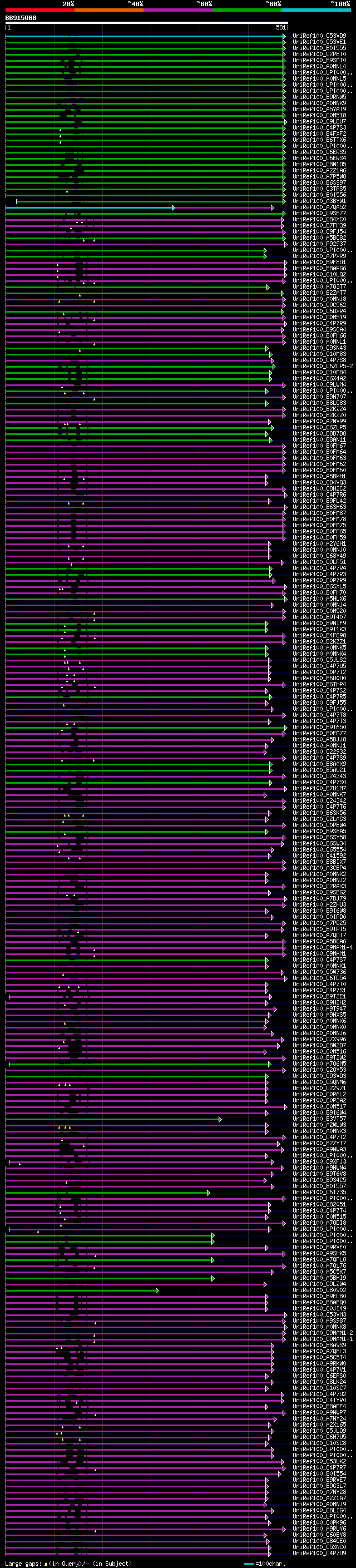Select the UniRef100_Q6ZLP5-2 isoform label
This screenshot has width=356, height=1568.
coord(323,367)
